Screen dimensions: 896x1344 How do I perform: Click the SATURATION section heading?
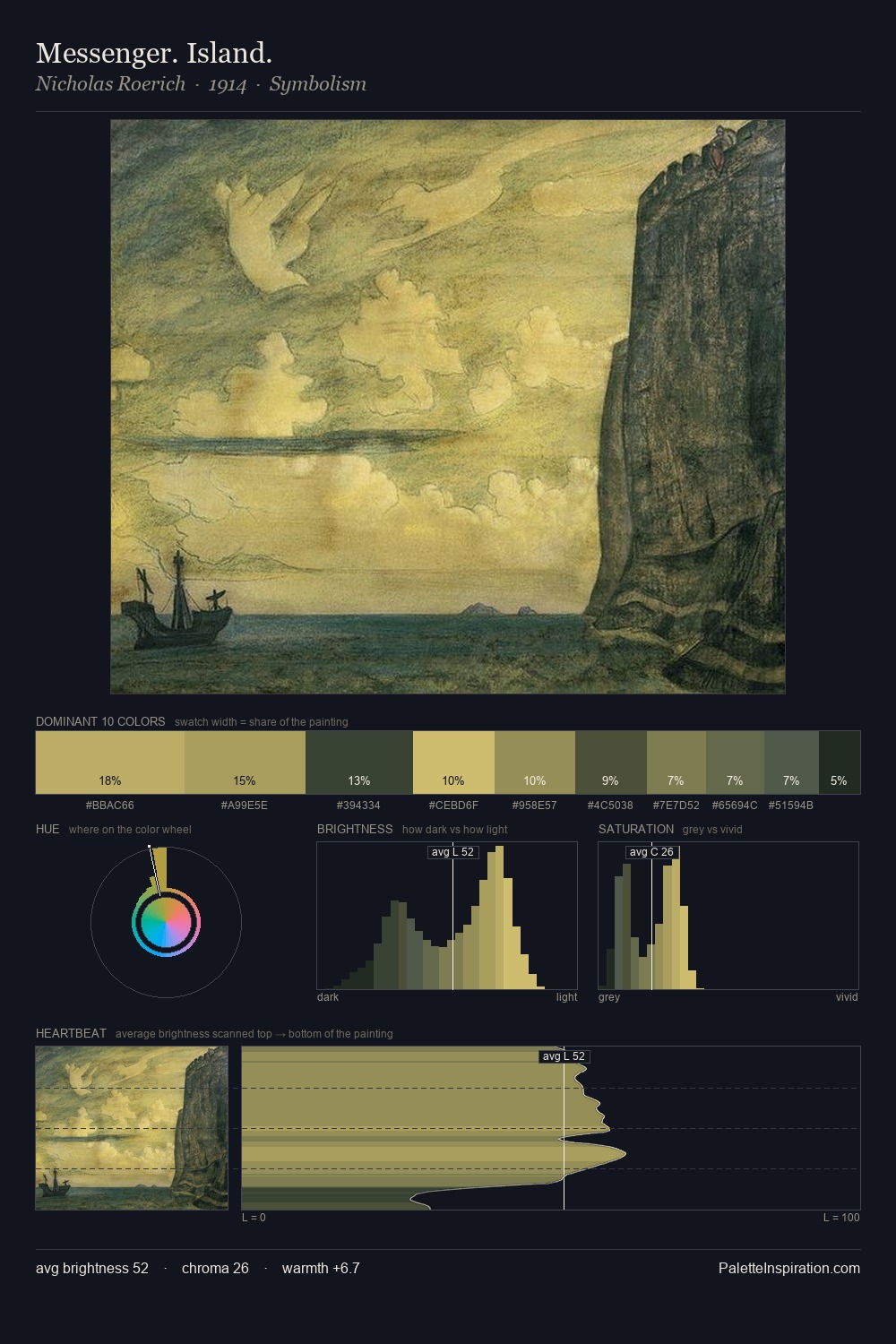point(636,829)
